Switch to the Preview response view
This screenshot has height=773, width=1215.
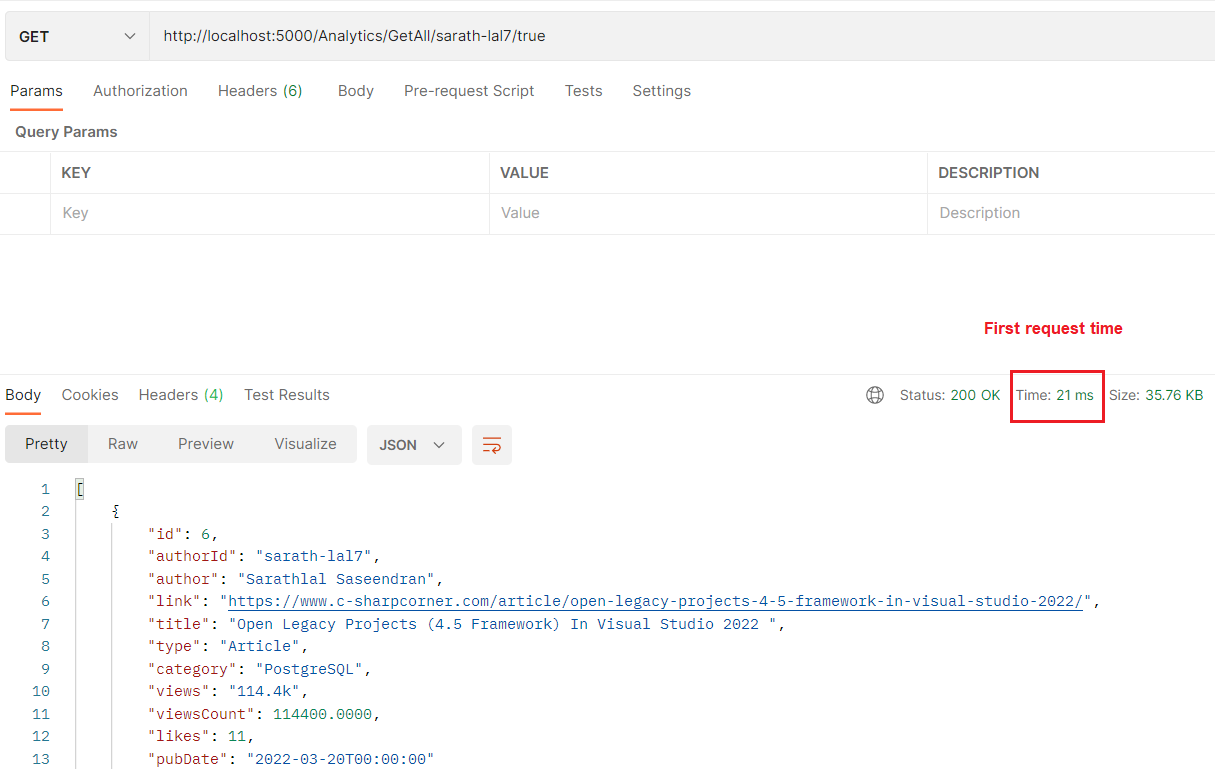[x=205, y=444]
